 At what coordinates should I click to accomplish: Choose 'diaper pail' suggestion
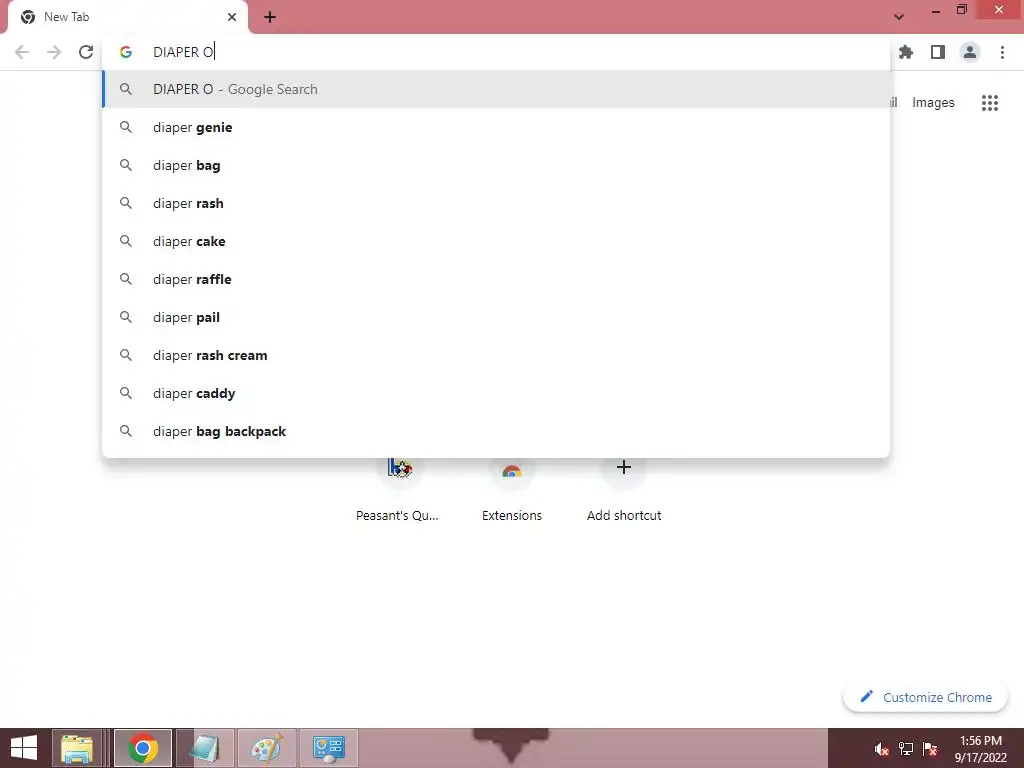(x=496, y=317)
